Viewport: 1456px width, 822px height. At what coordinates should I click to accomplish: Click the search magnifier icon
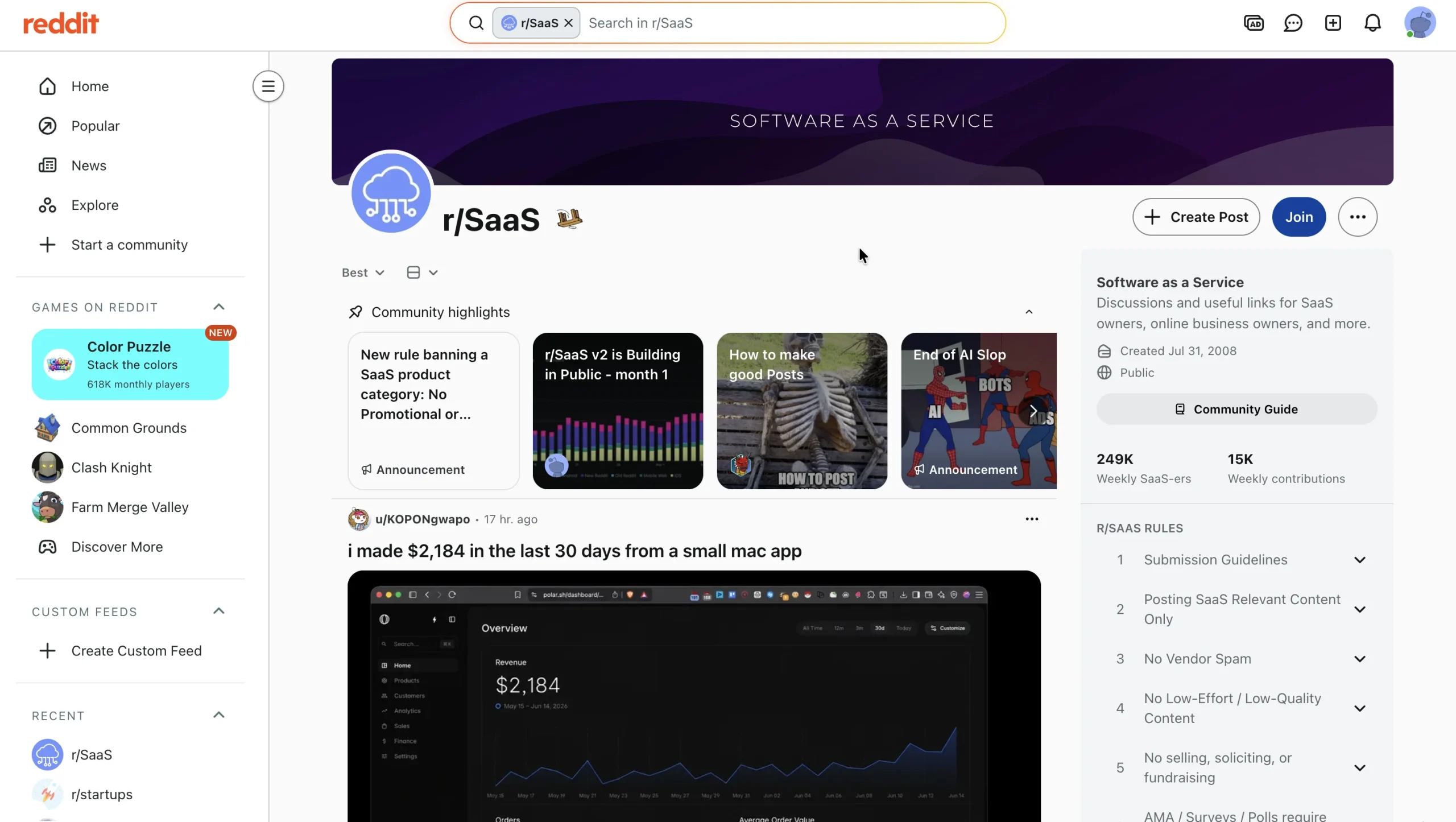point(476,23)
